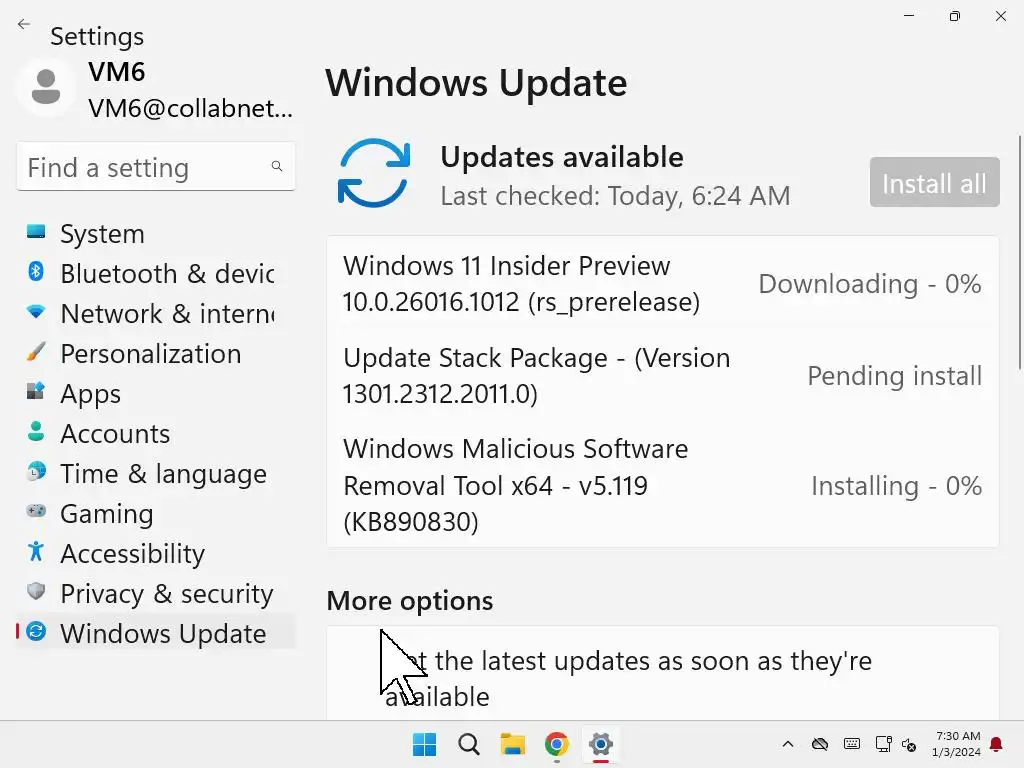The height and width of the screenshot is (768, 1024).
Task: Click the Install all button
Action: (934, 183)
